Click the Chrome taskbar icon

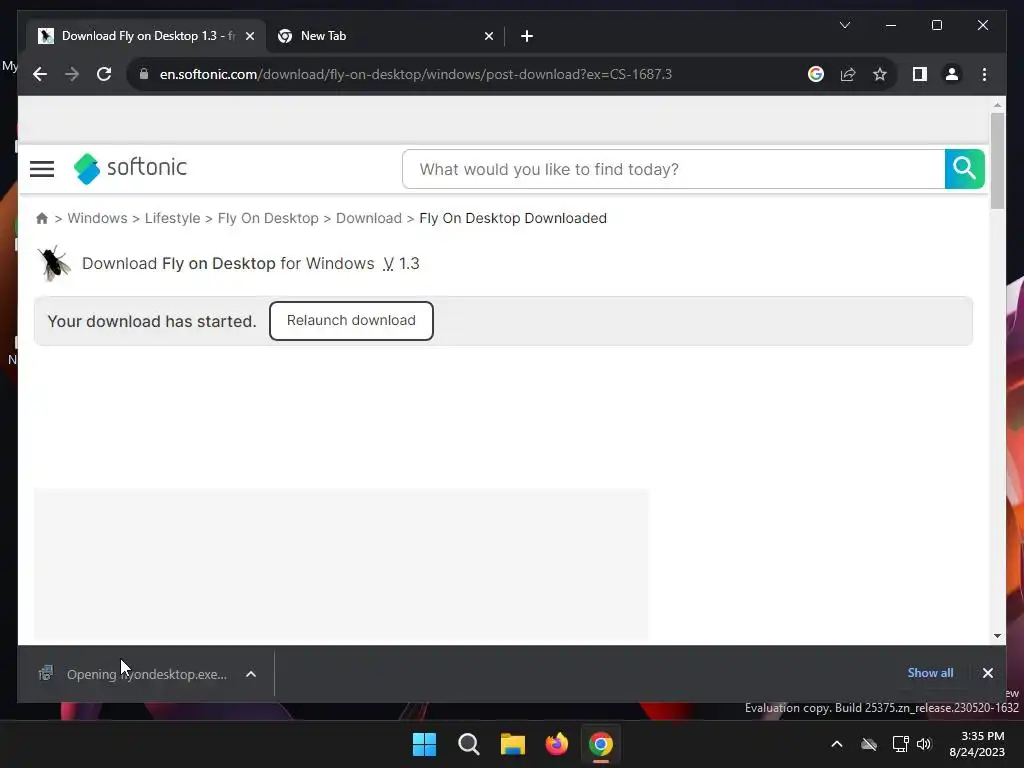tap(601, 744)
